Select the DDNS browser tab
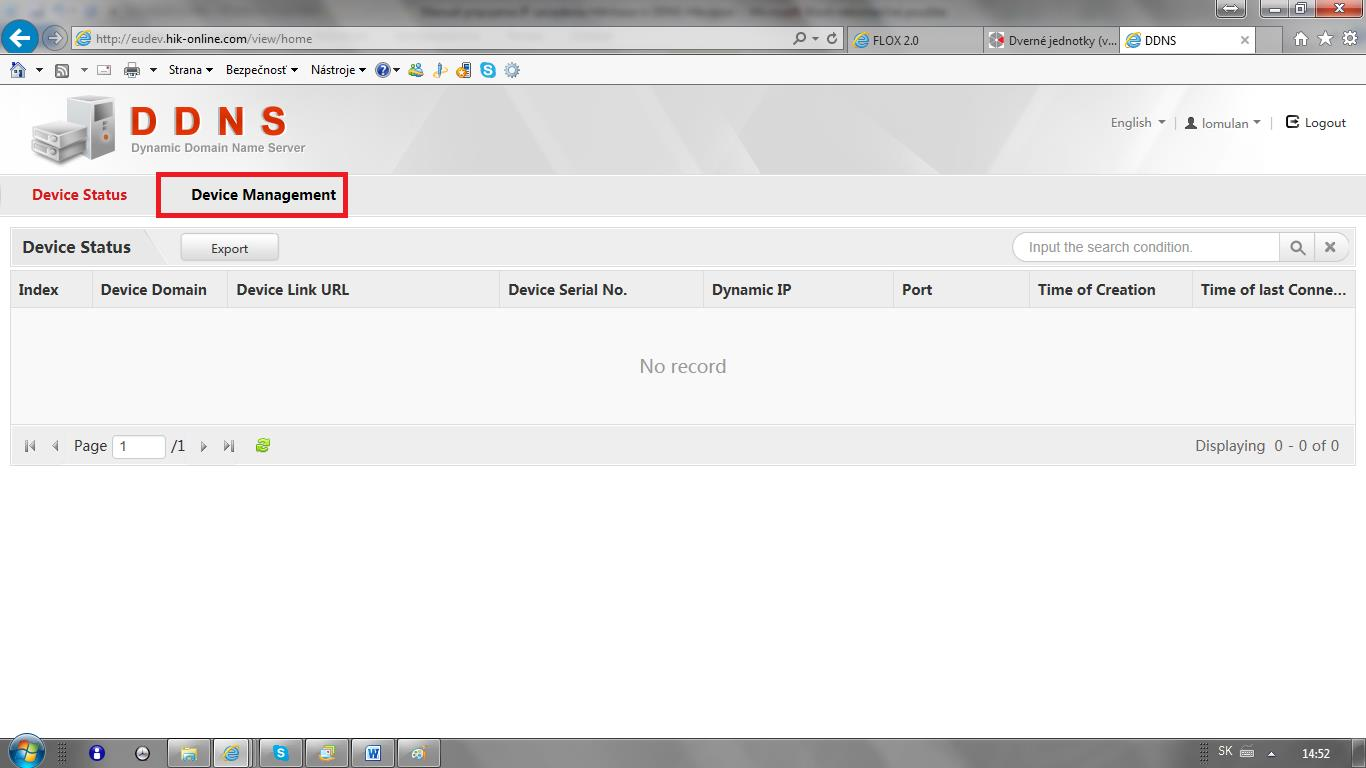 click(1180, 40)
